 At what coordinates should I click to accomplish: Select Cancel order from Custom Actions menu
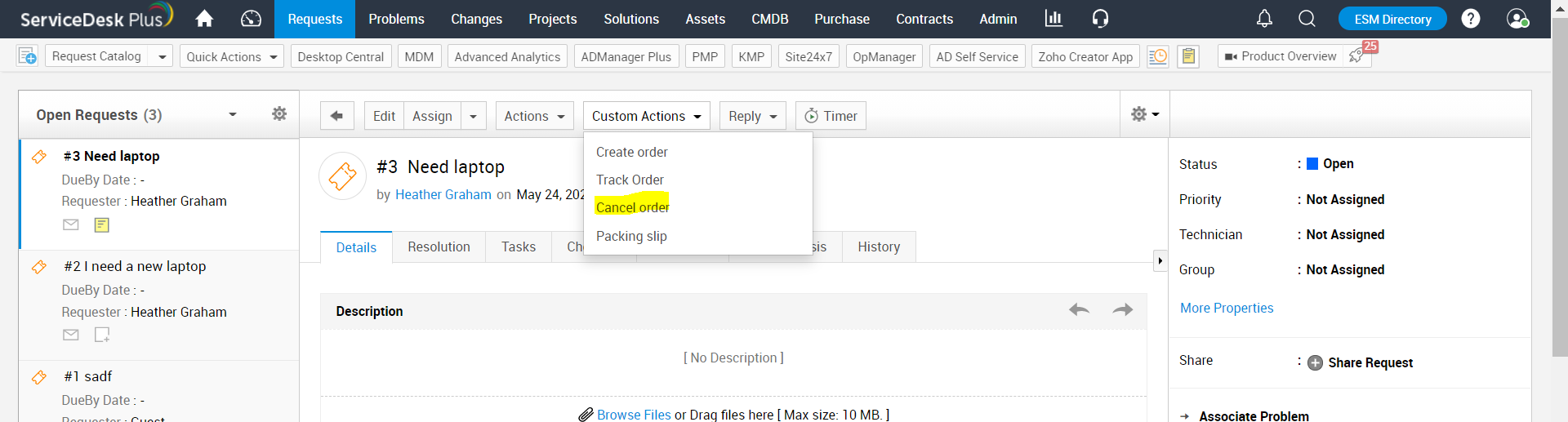(x=632, y=207)
